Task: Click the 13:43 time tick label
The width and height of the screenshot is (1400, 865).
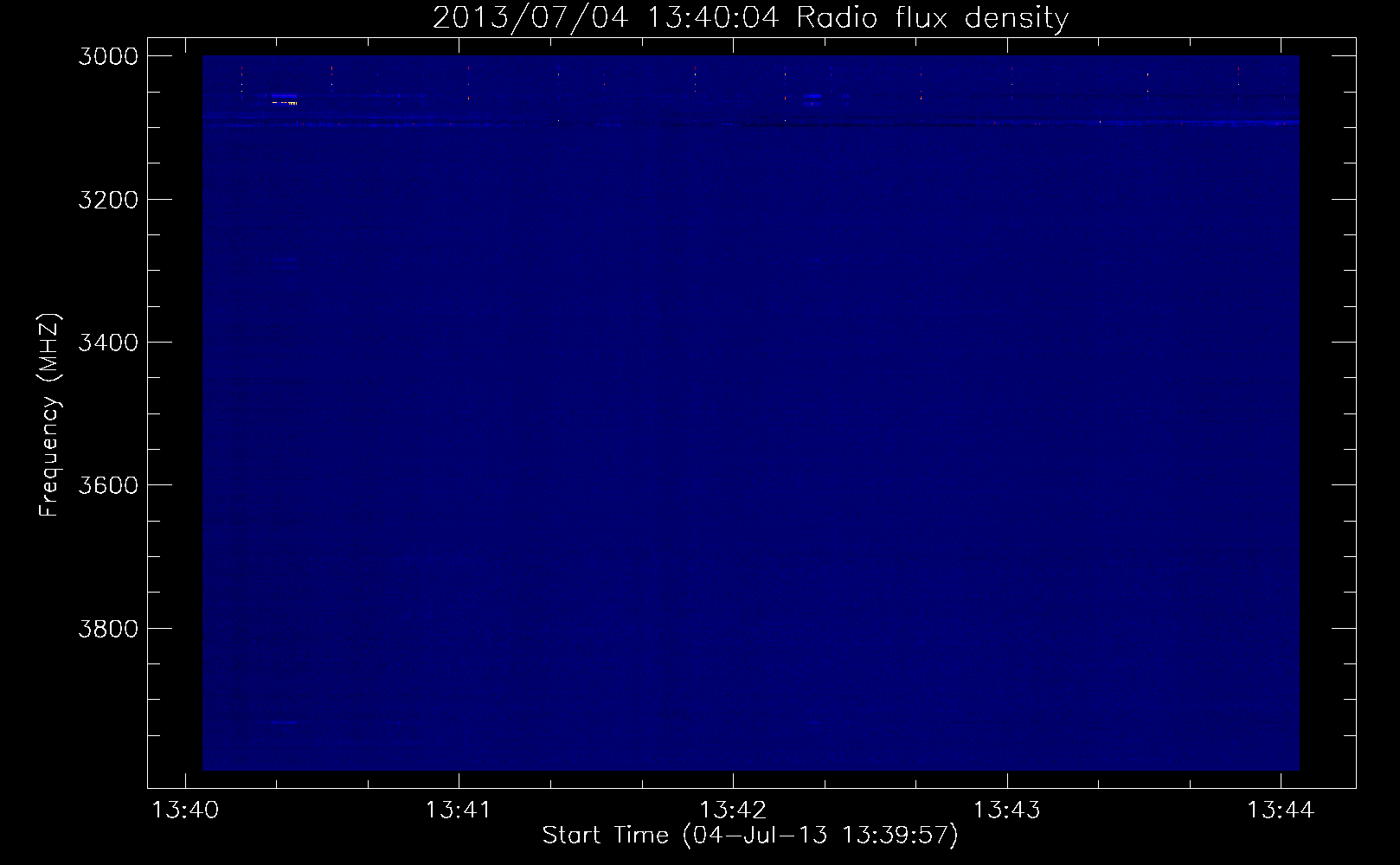Action: [x=1006, y=811]
